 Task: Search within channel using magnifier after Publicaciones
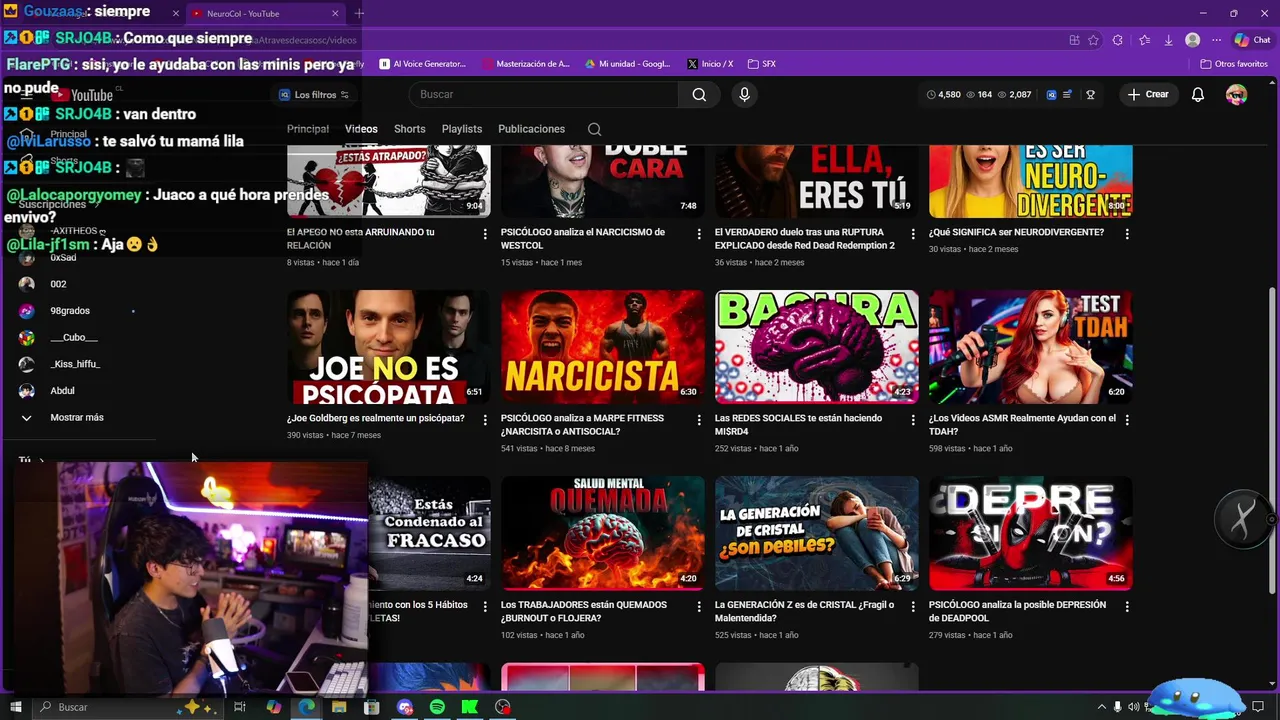pyautogui.click(x=594, y=129)
